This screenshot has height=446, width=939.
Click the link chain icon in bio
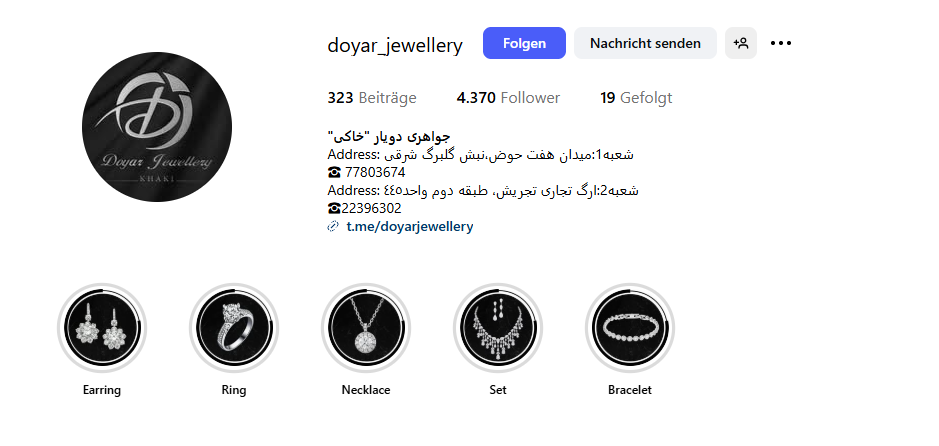(x=334, y=226)
